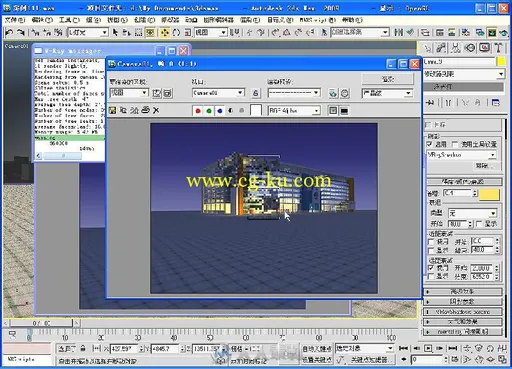Open configure modifier sets icon

(496, 103)
